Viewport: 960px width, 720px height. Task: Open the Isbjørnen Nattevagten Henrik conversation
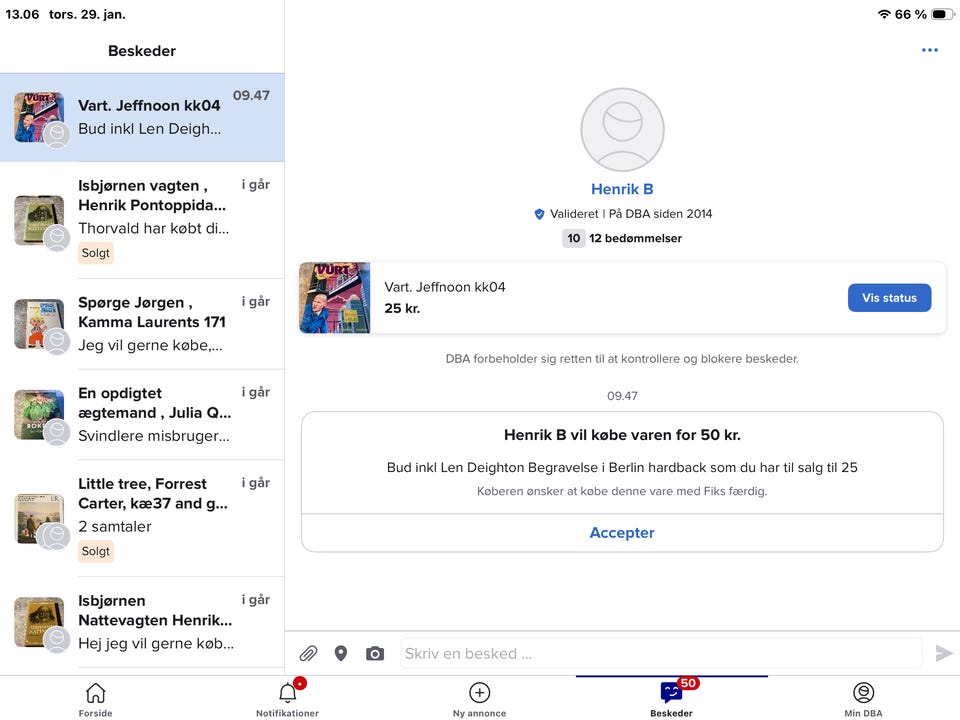[142, 623]
